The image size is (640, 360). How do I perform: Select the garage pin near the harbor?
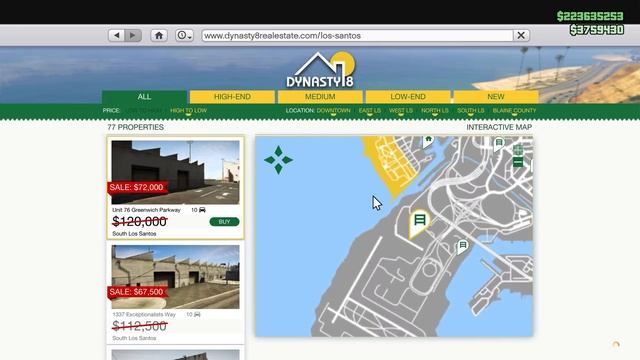(462, 247)
